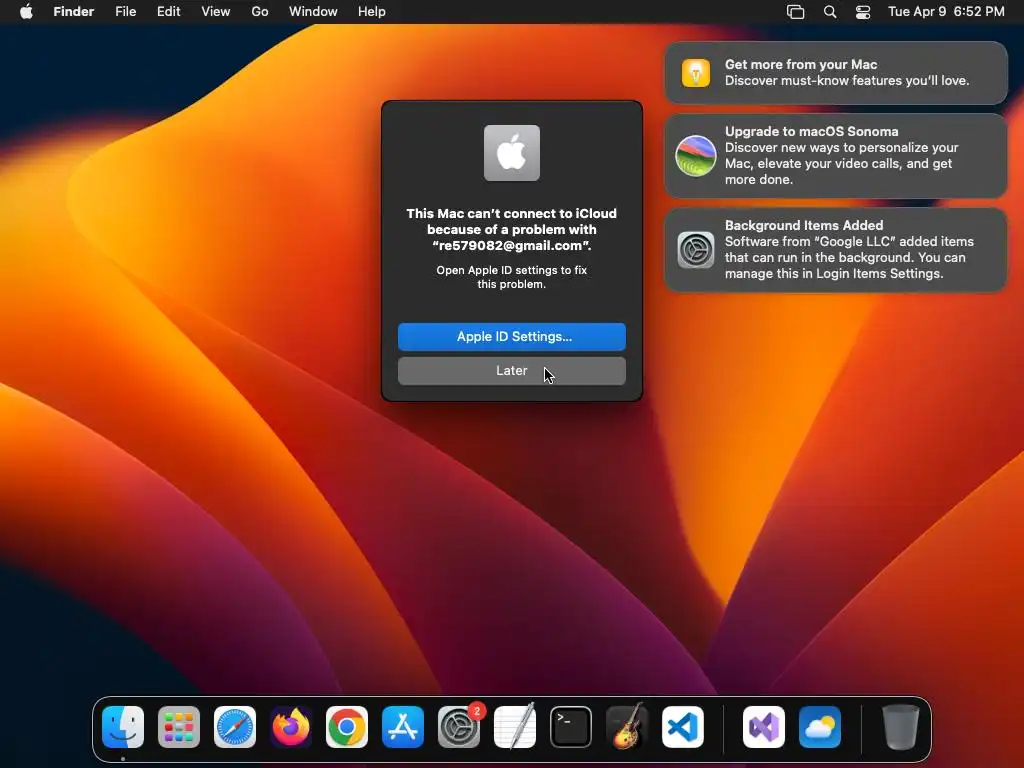The width and height of the screenshot is (1024, 768).
Task: Open the Trash in the dock
Action: coord(901,726)
